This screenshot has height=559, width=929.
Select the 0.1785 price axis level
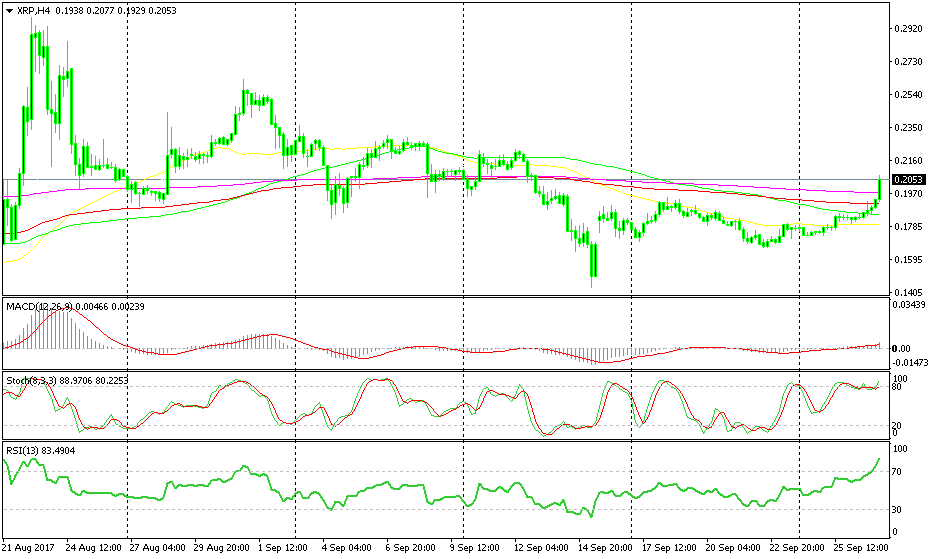907,226
